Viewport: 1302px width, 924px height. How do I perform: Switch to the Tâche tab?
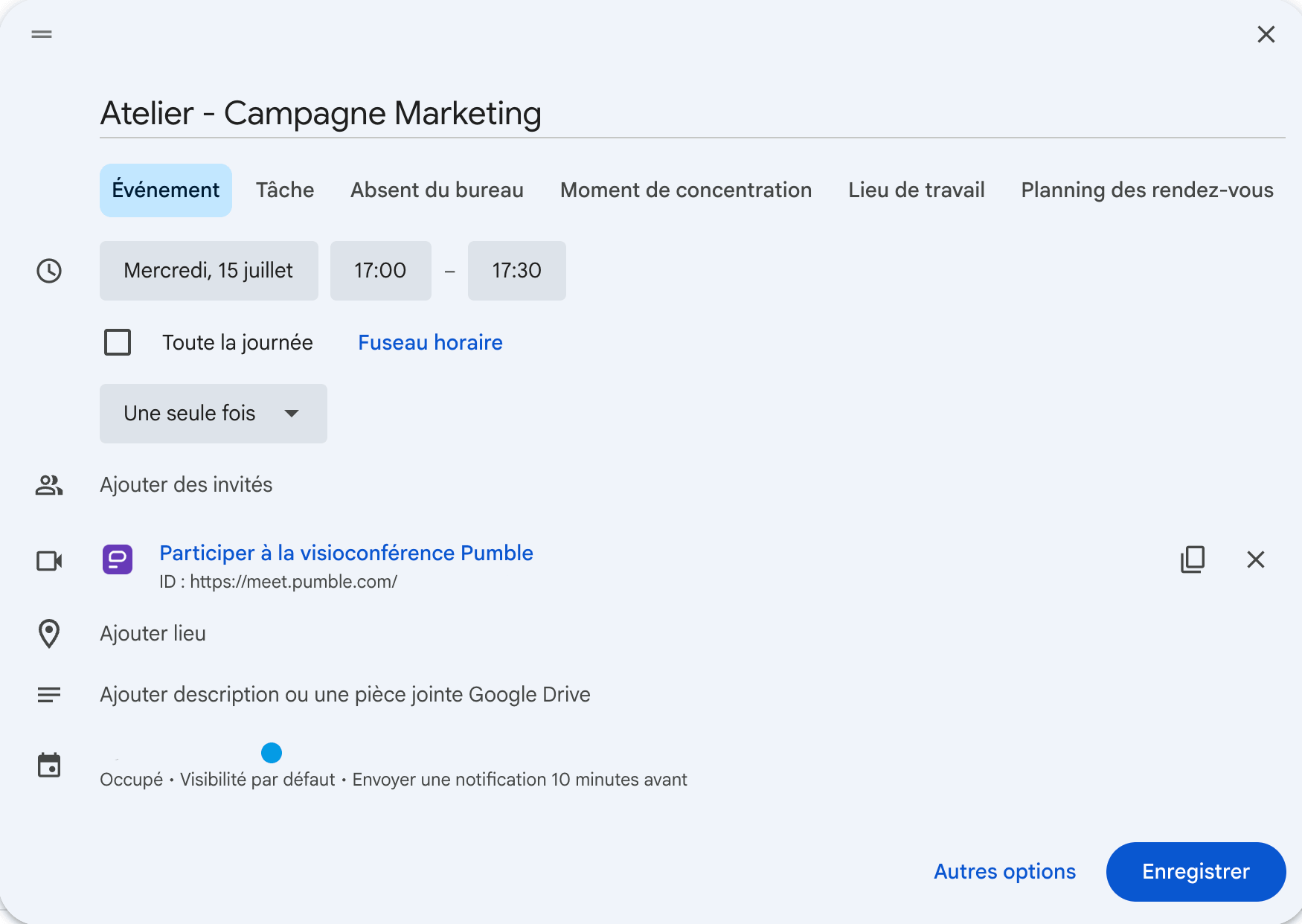tap(285, 190)
